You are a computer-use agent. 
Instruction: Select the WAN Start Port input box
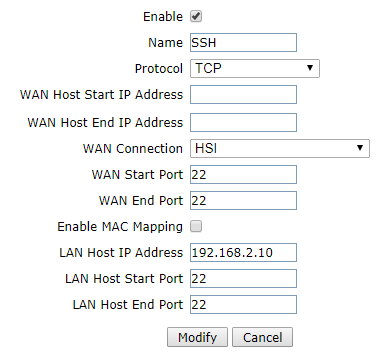click(x=243, y=174)
